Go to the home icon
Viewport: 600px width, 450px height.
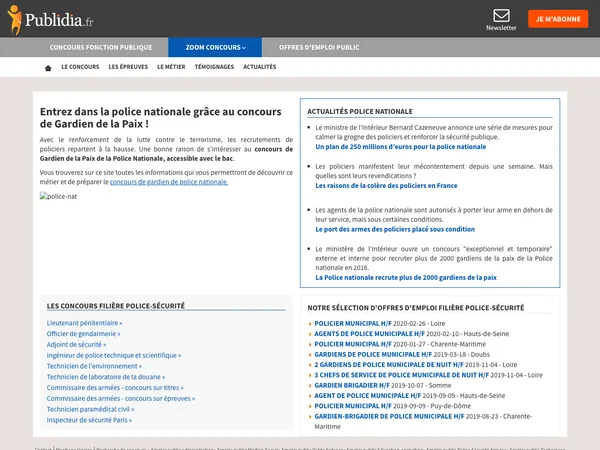click(48, 68)
